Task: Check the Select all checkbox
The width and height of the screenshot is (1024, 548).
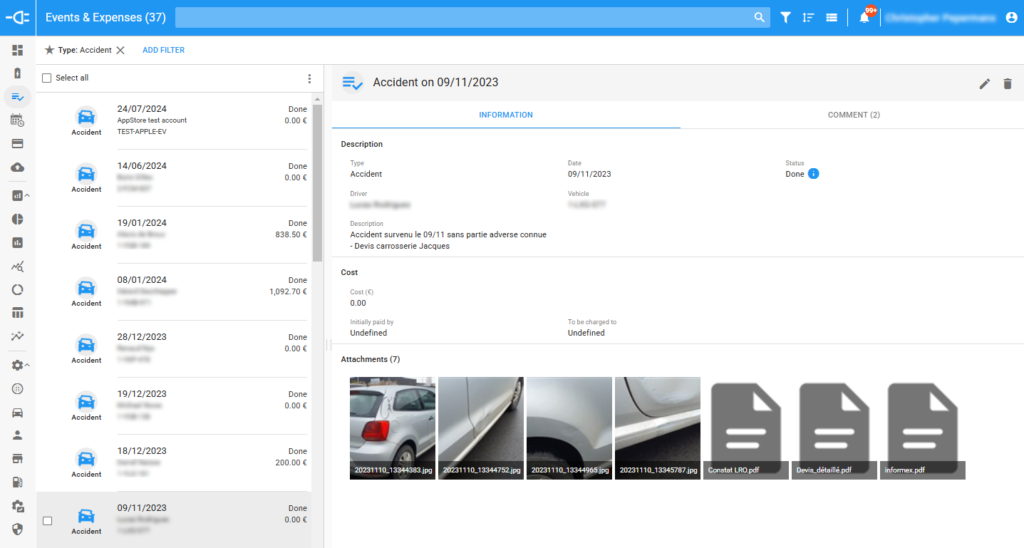Action: click(46, 78)
